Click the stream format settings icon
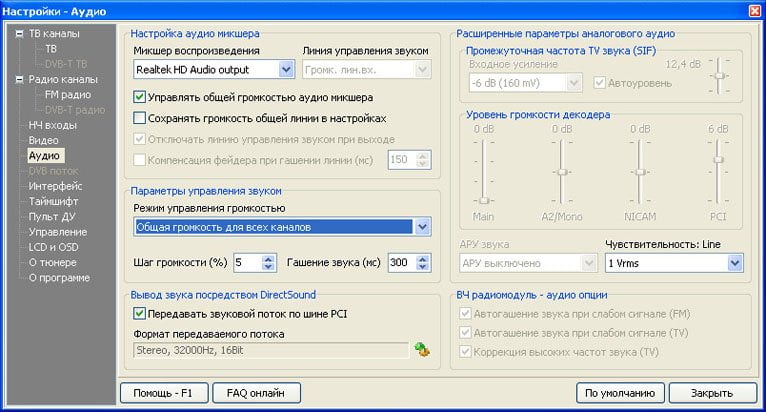The width and height of the screenshot is (766, 412). click(422, 349)
